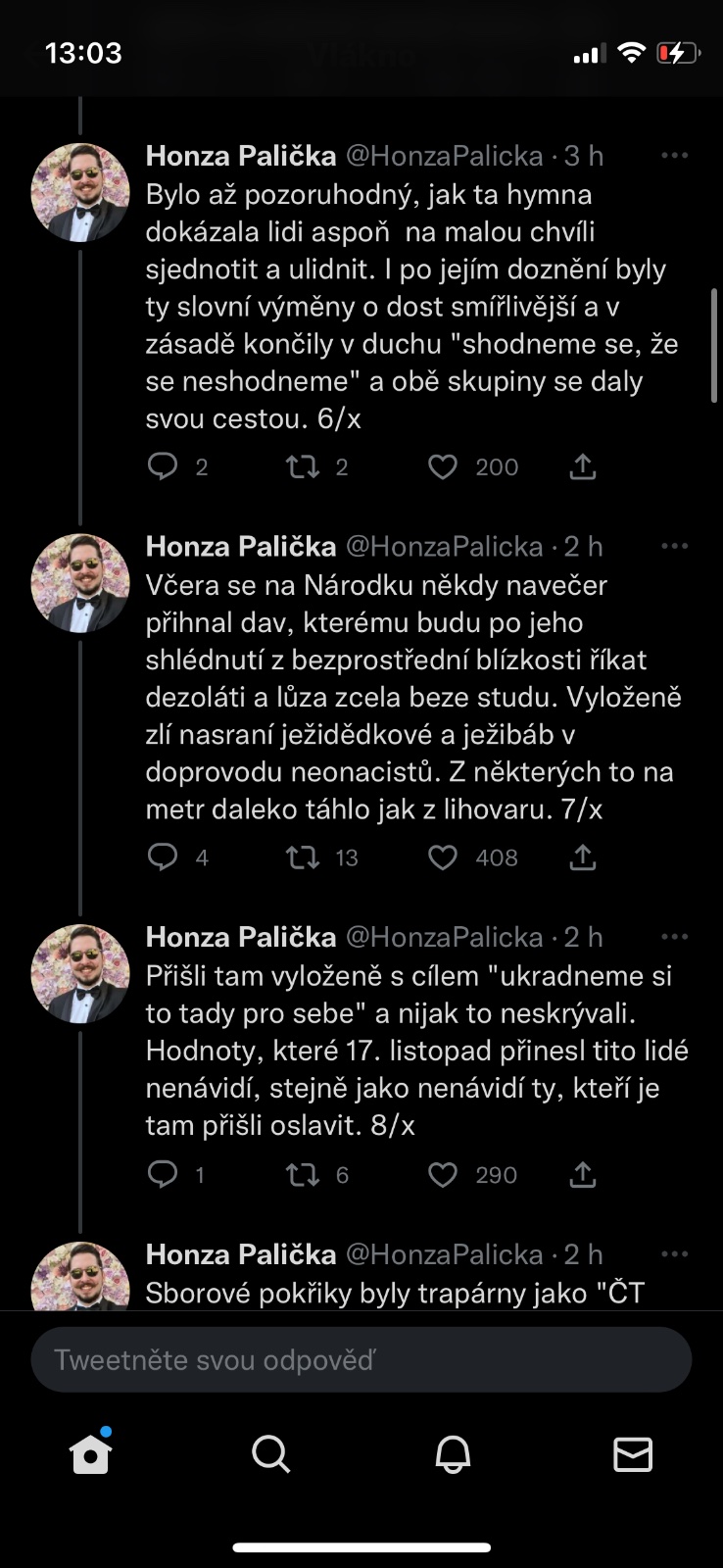Reply to the tweet ending with 8/x
The height and width of the screenshot is (1568, 723).
(162, 1174)
